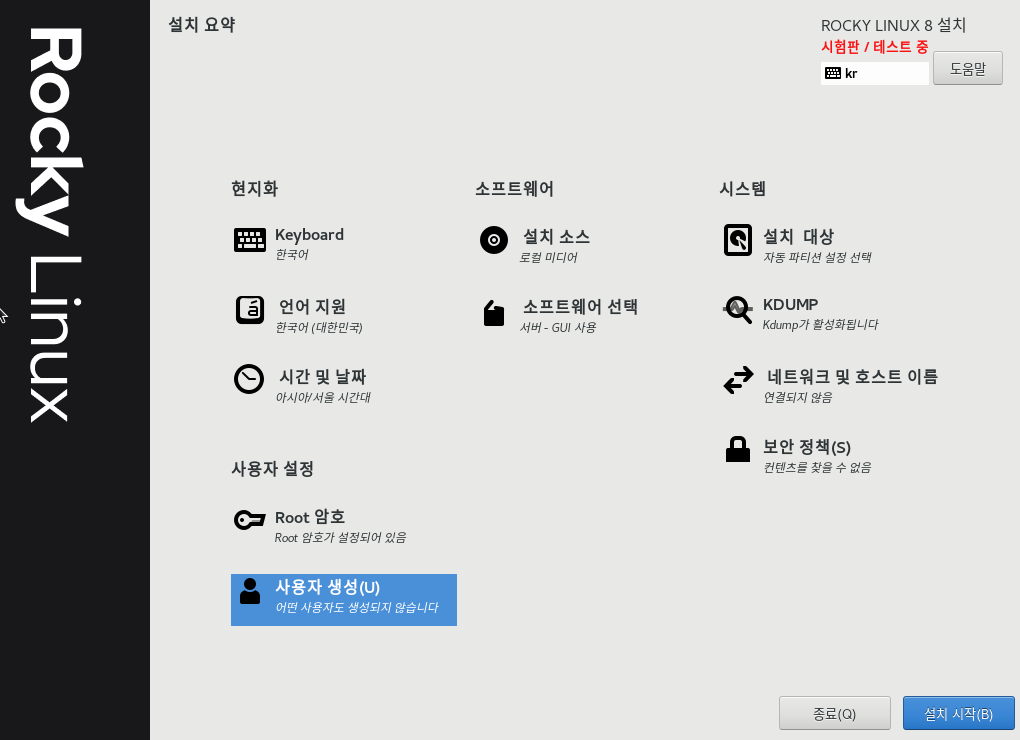
Task: Click the clock icon for 시간 및 날짜
Action: point(249,379)
